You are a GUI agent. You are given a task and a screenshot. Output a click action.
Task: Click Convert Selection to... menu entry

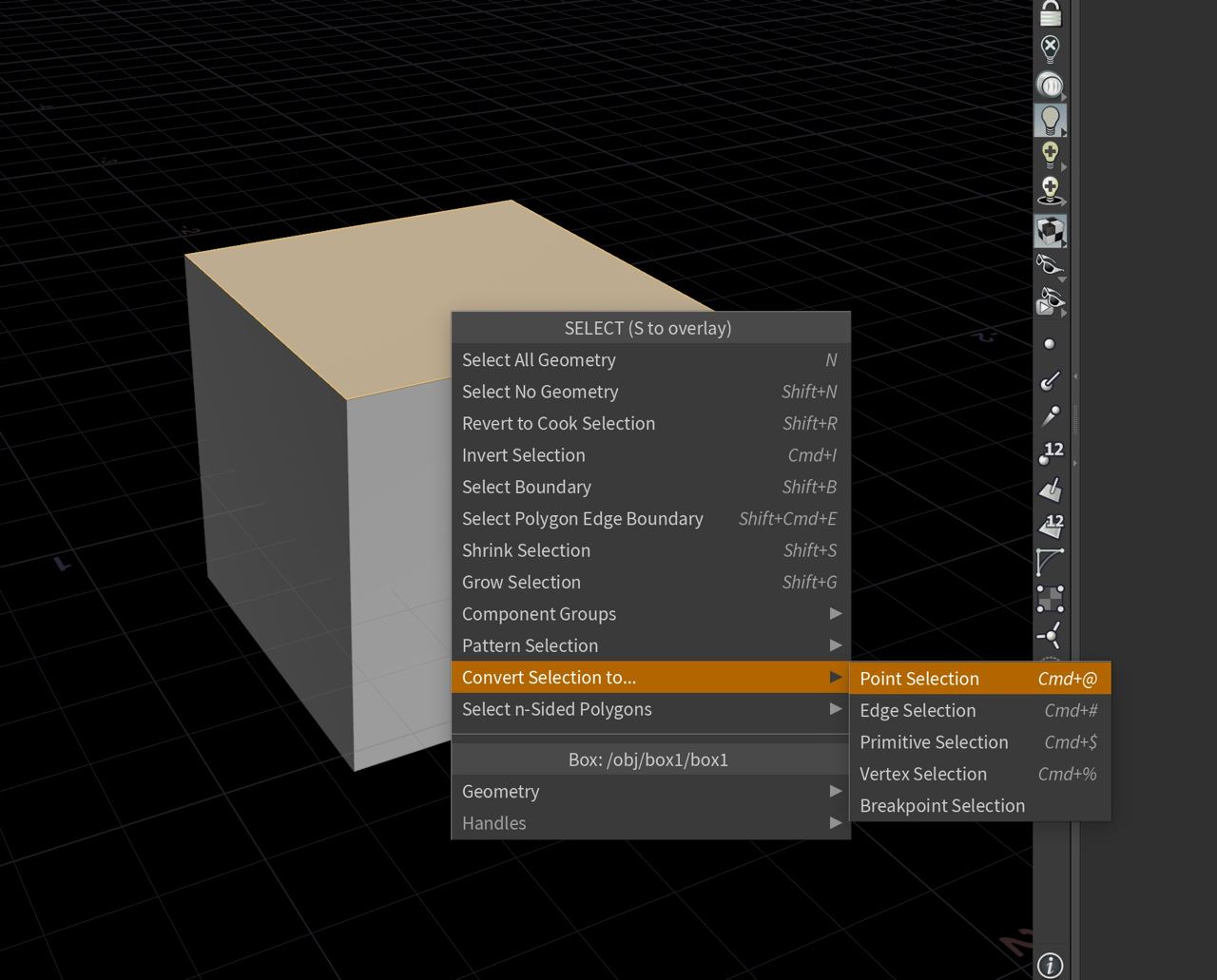(650, 677)
